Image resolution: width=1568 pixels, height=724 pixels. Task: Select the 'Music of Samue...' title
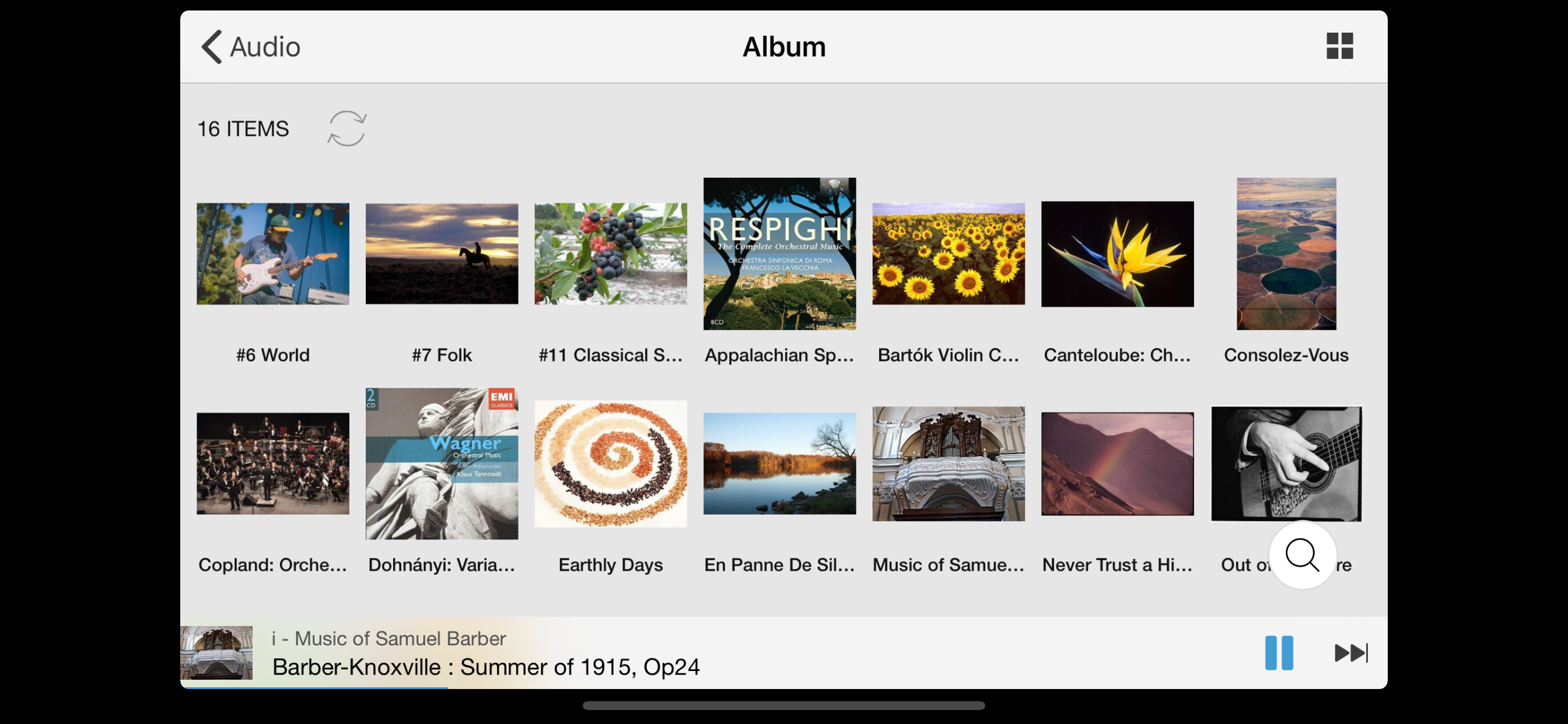[949, 565]
